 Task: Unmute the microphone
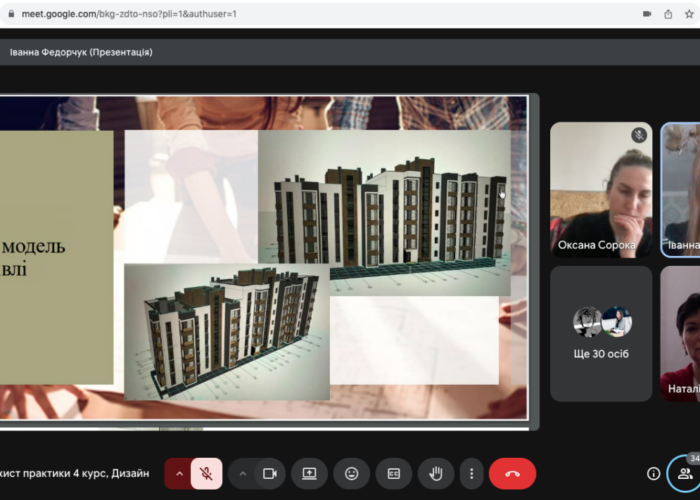click(207, 473)
